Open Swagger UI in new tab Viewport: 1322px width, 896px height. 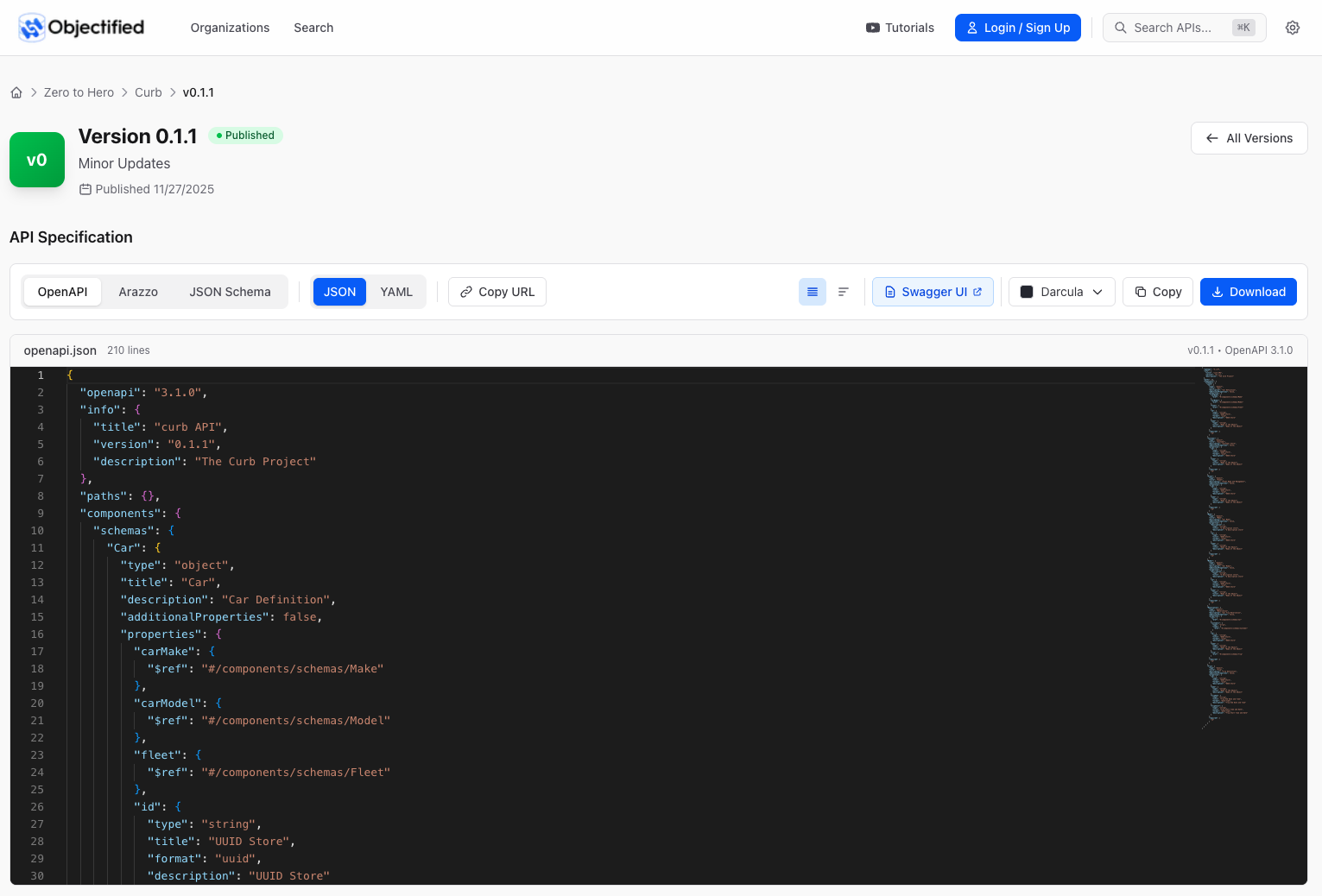tap(933, 292)
